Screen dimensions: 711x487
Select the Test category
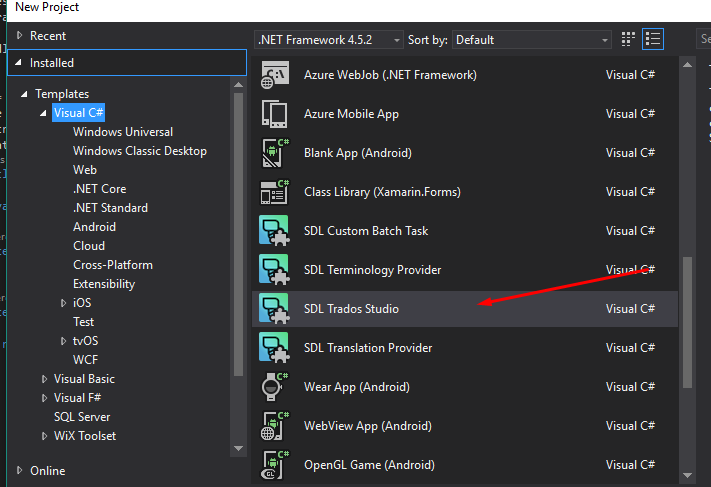[x=83, y=322]
